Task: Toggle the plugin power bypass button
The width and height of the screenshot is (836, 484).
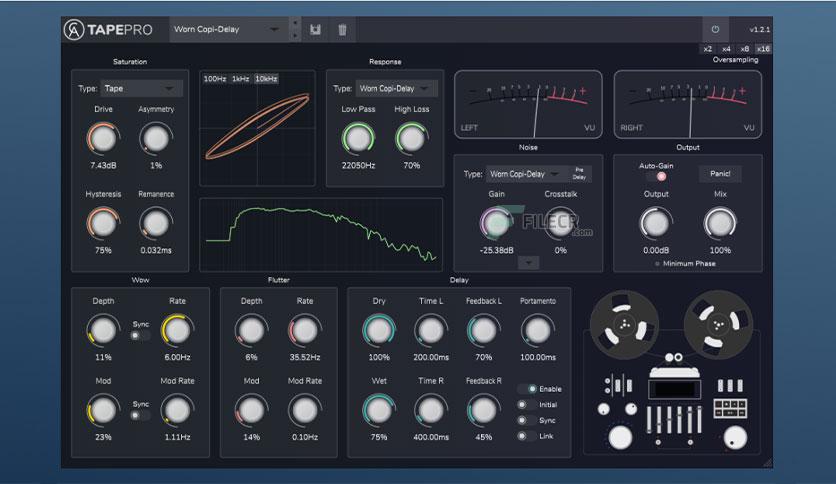Action: click(x=716, y=30)
